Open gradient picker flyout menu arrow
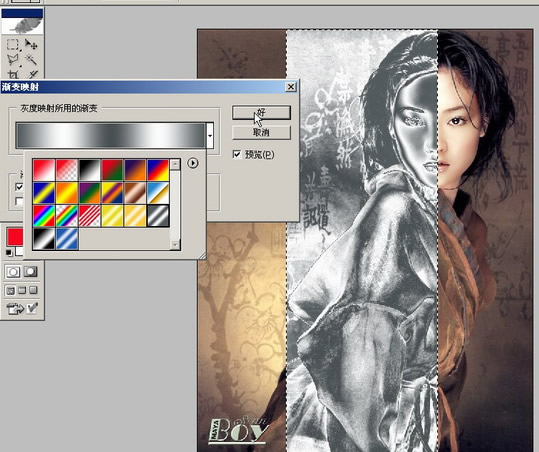539x452 pixels. 193,163
